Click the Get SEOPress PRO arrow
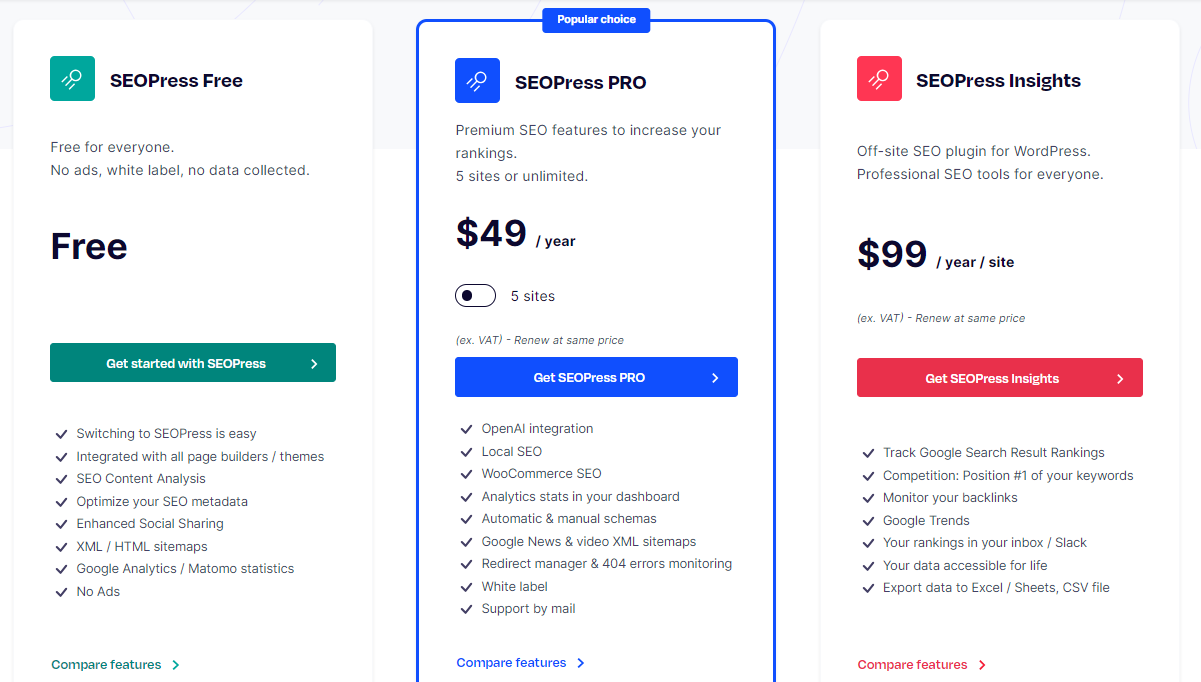 tap(714, 377)
